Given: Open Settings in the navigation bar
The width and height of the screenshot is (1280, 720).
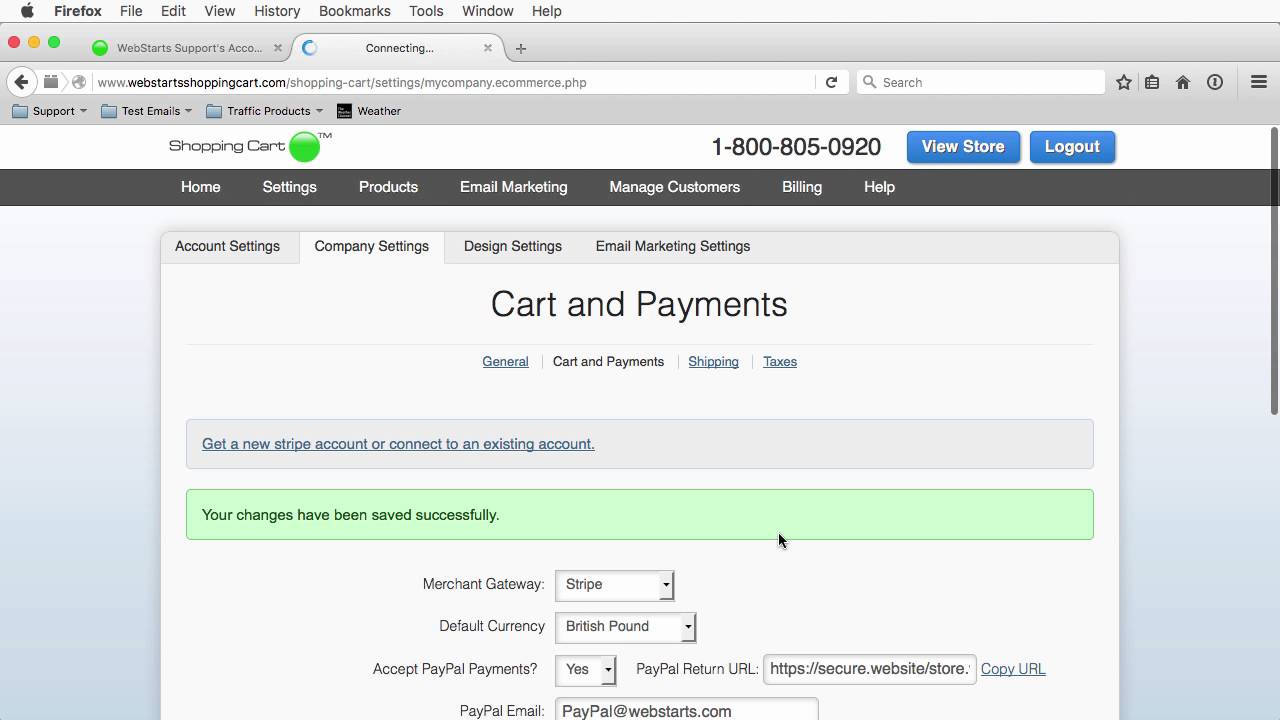Looking at the screenshot, I should tap(289, 187).
